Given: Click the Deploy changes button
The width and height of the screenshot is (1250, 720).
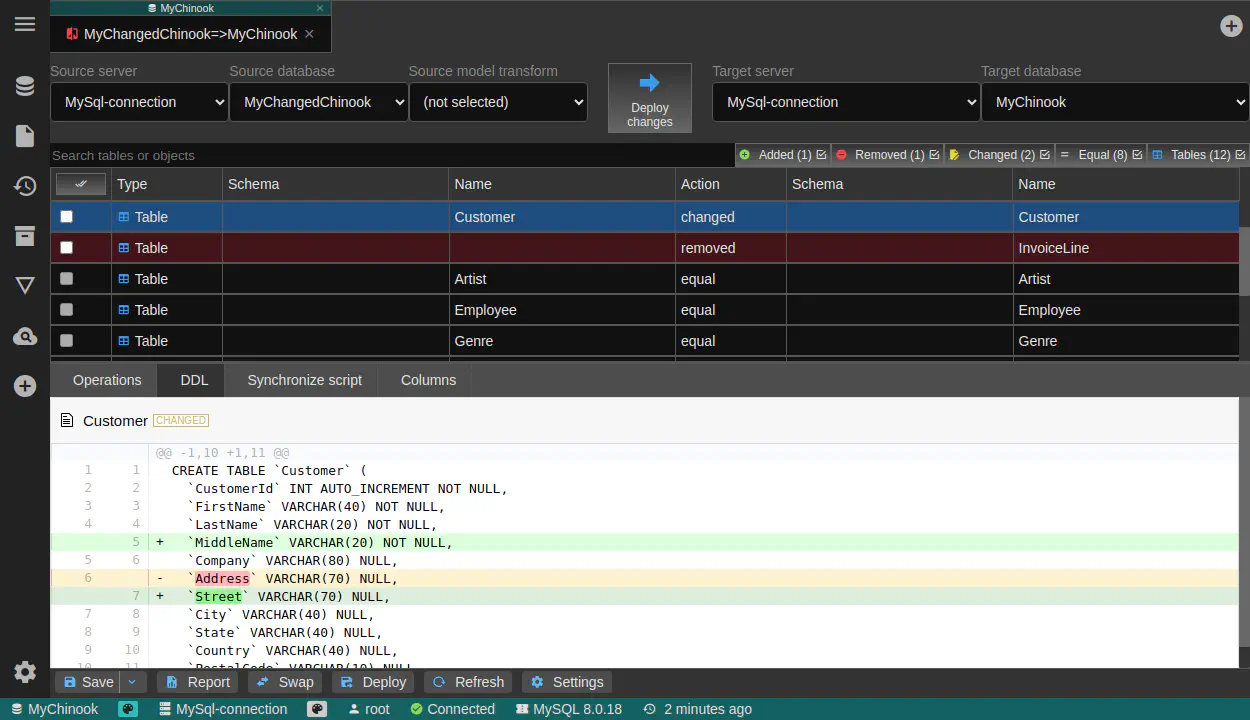Looking at the screenshot, I should [649, 98].
